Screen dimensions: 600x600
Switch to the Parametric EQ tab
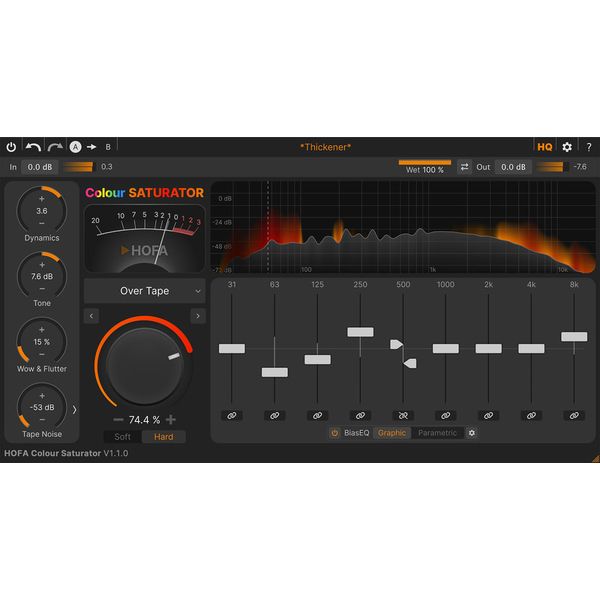click(x=437, y=433)
